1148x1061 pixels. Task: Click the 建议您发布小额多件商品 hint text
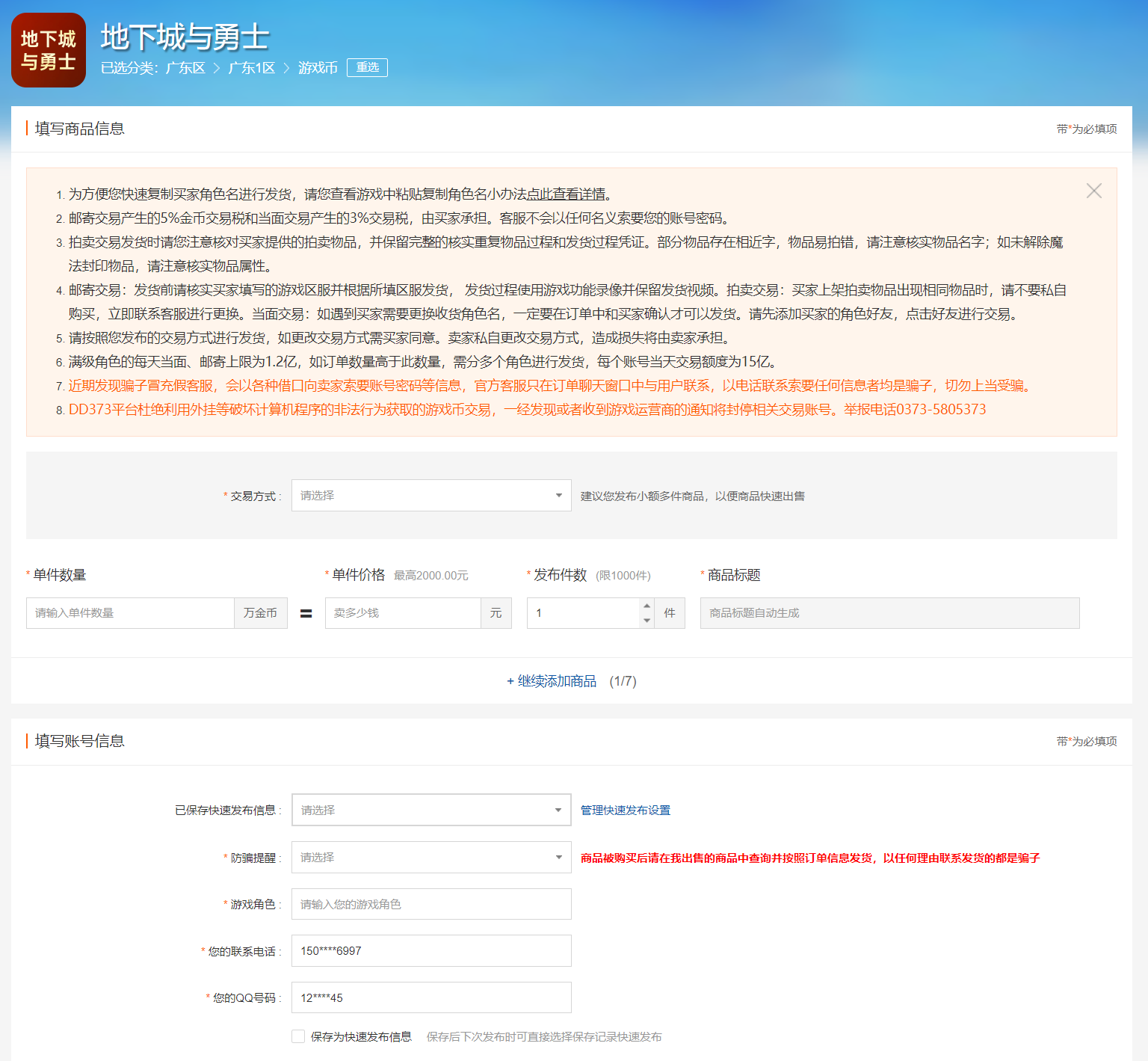pos(693,496)
